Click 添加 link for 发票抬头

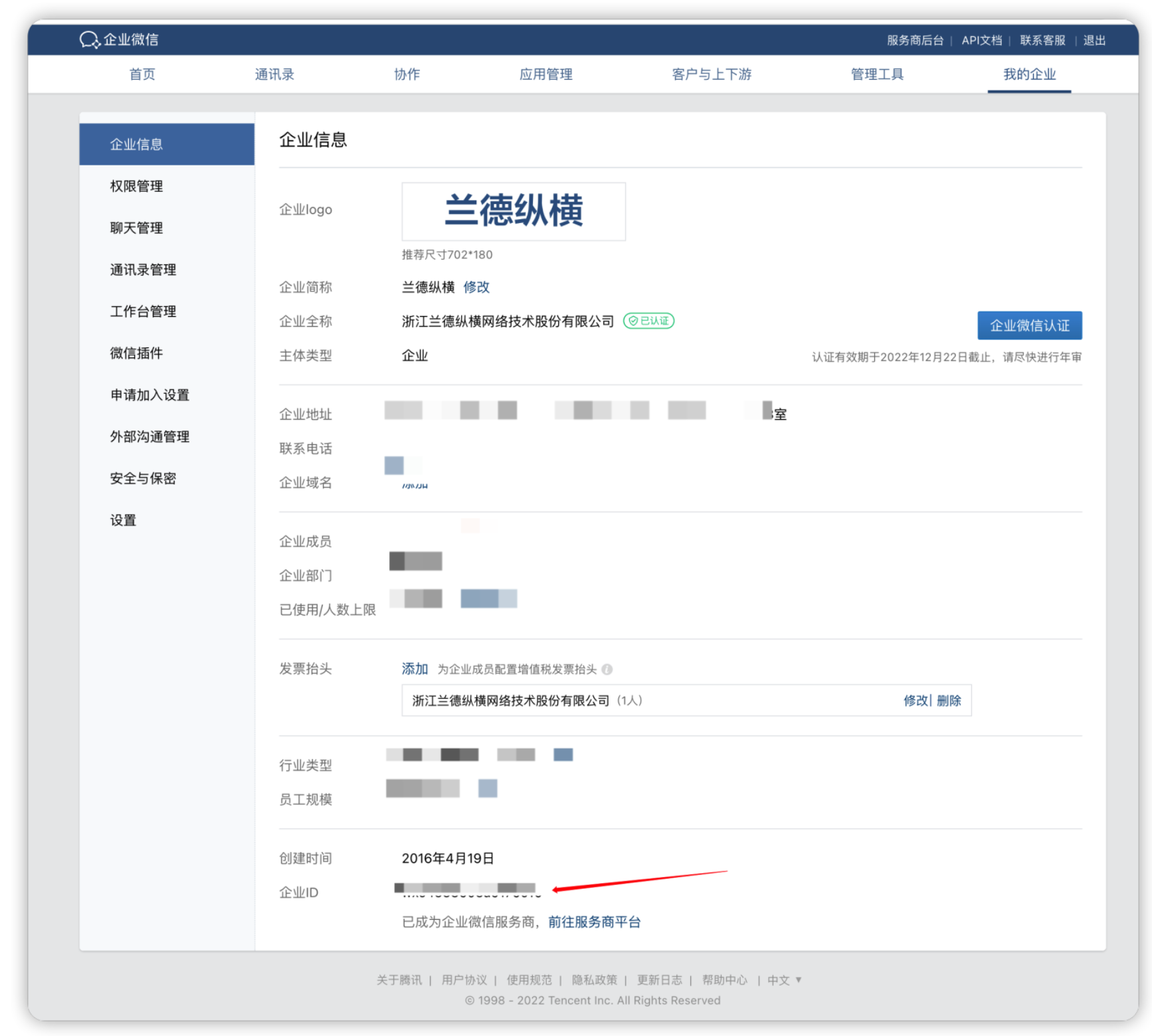point(415,669)
